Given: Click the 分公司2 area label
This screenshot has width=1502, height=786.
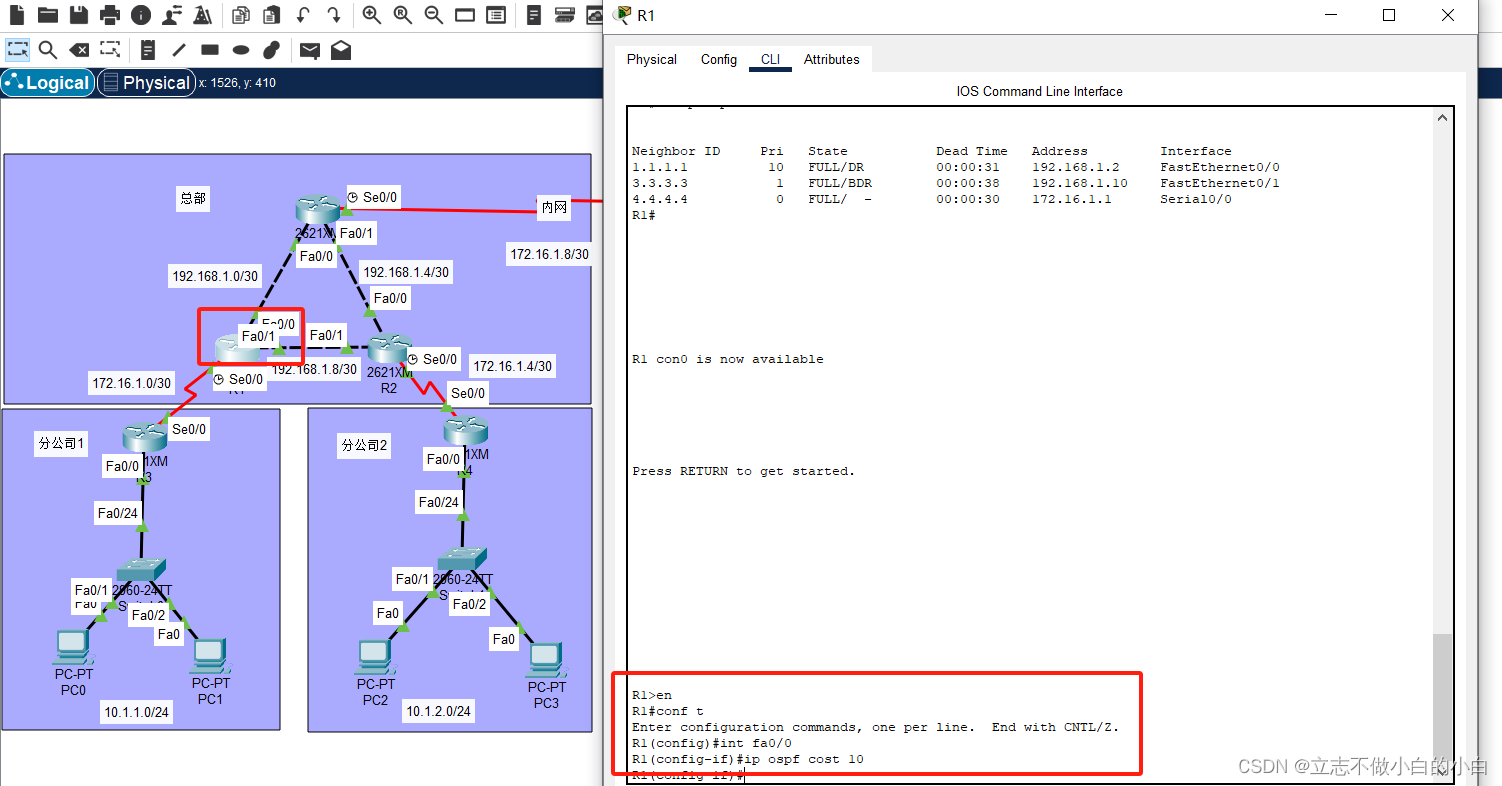Looking at the screenshot, I should [364, 444].
